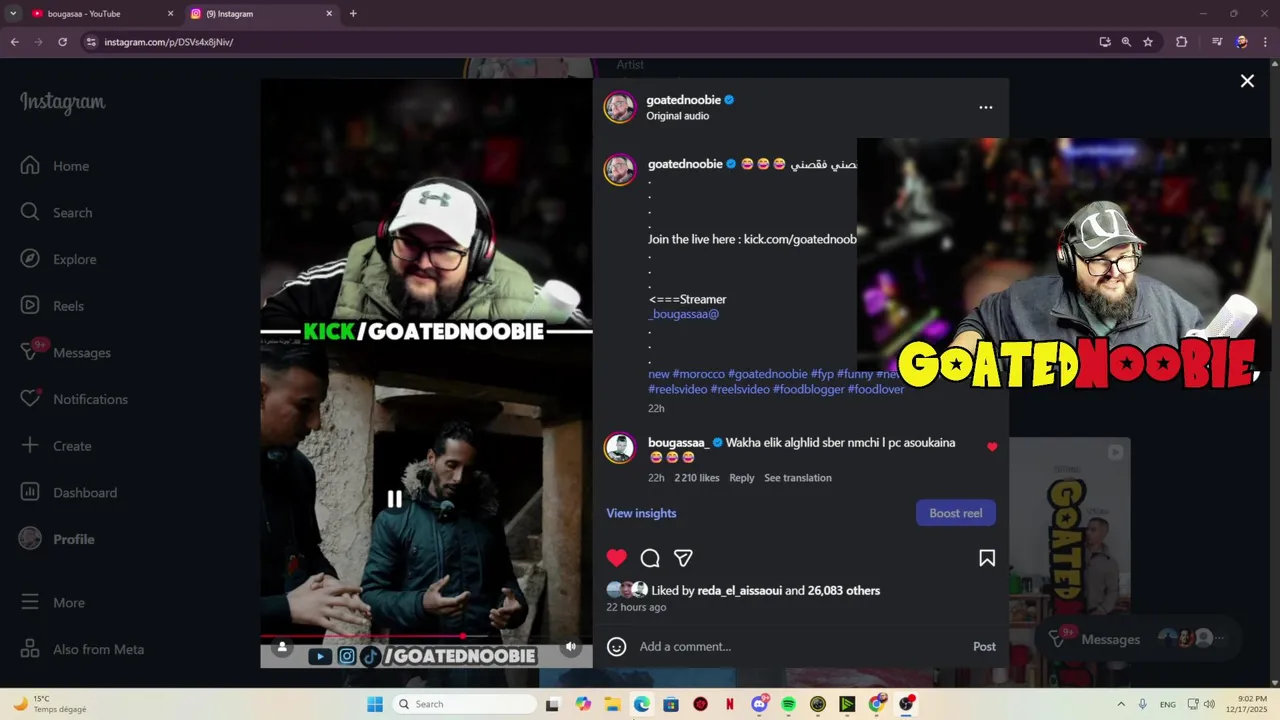Open the emoji picker beside Add a comment
The image size is (1280, 720).
[x=617, y=647]
